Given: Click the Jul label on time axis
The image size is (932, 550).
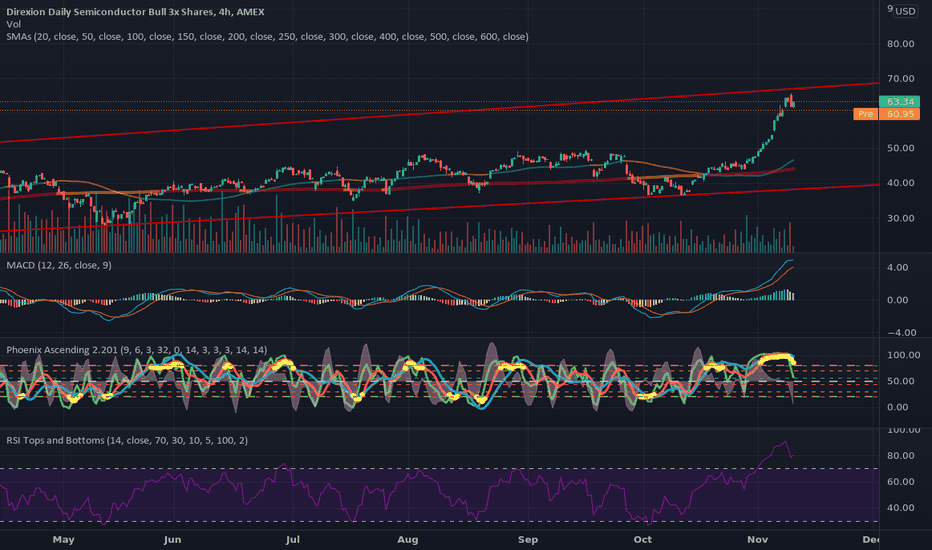Looking at the screenshot, I should [292, 540].
